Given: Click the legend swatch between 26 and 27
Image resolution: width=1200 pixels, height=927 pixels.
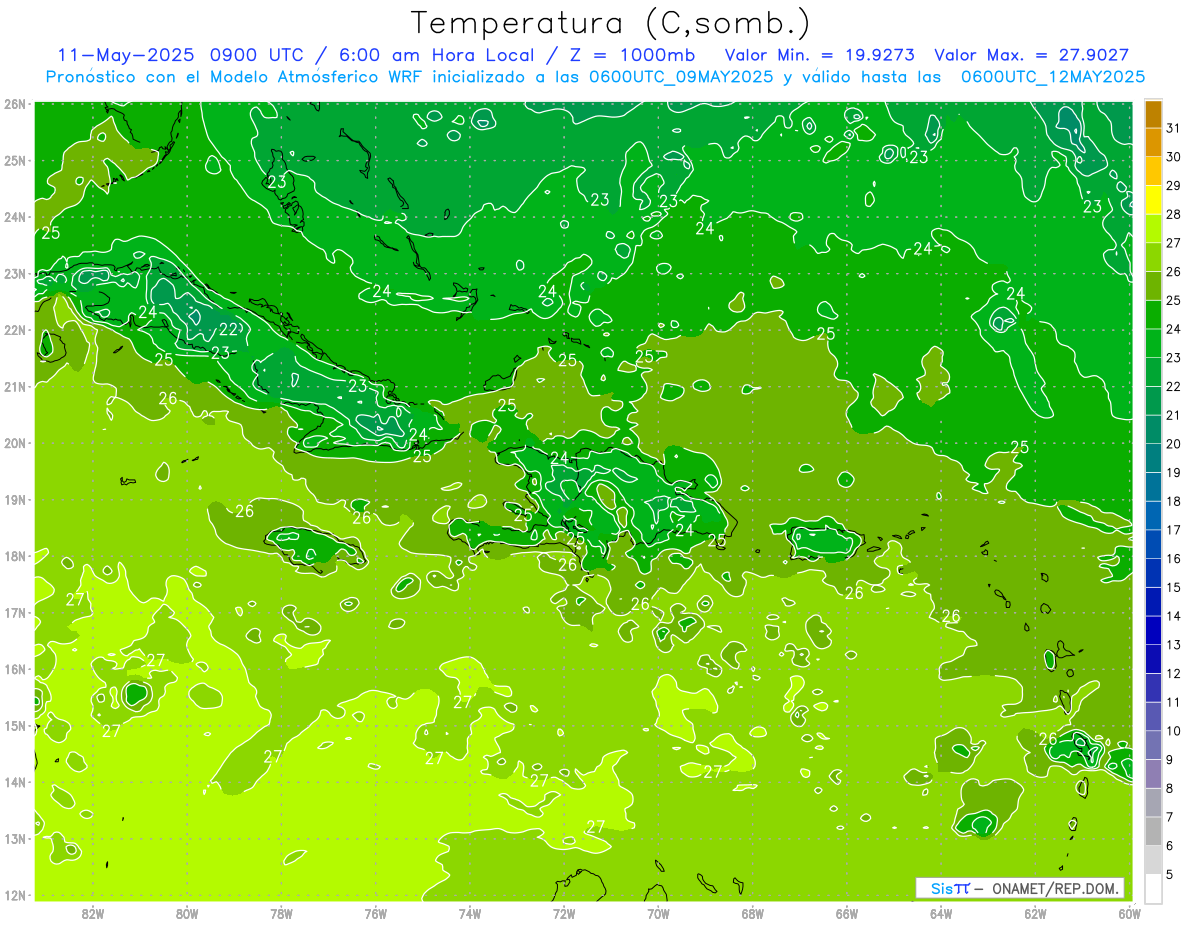Looking at the screenshot, I should (1153, 257).
